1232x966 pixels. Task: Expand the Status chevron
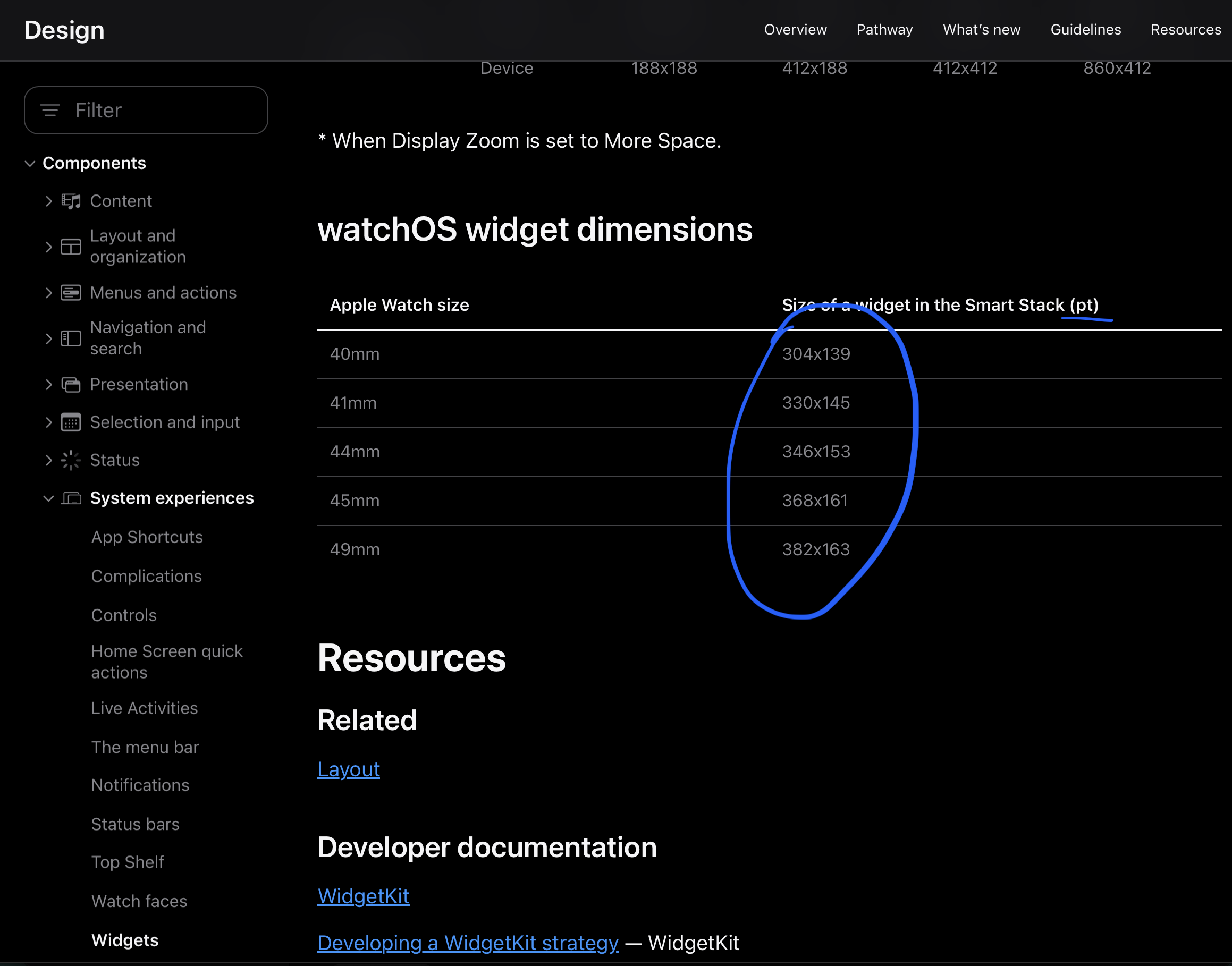click(x=49, y=460)
